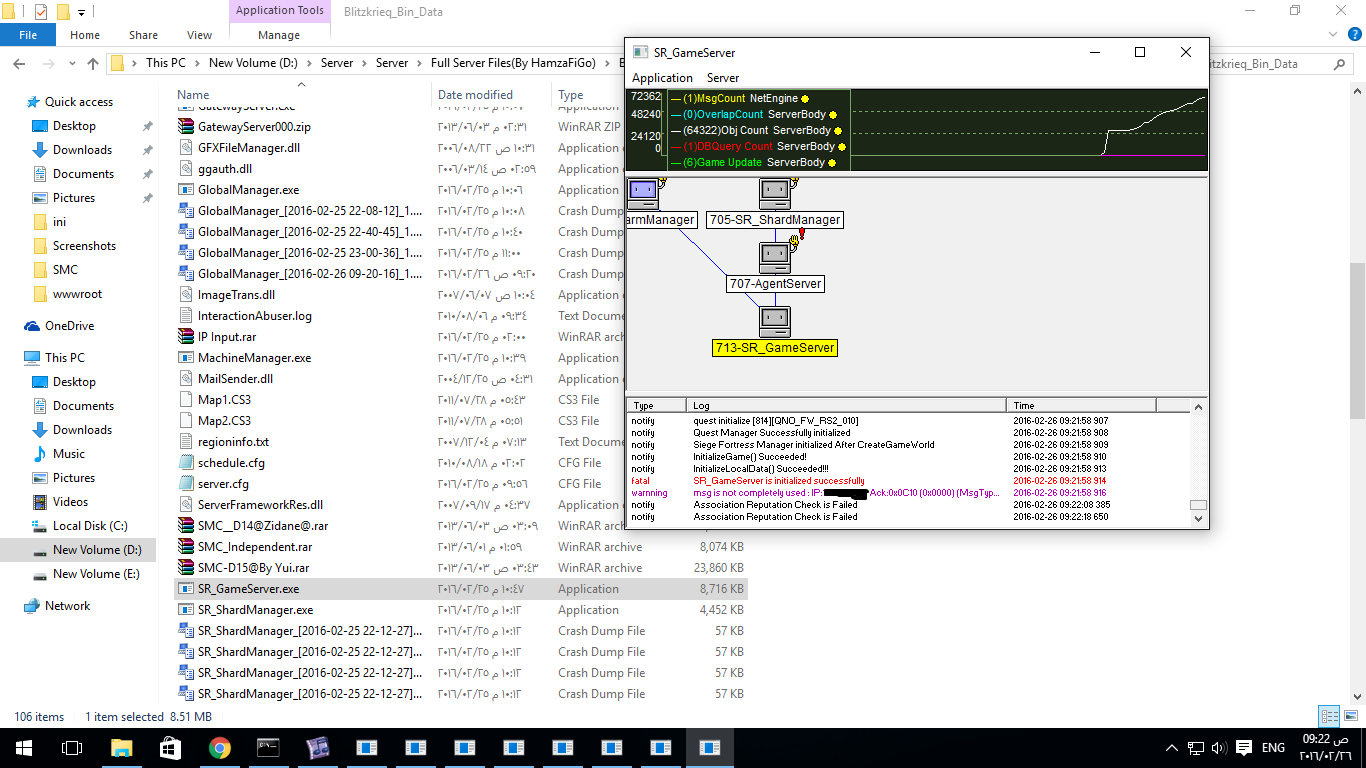Click the Map1.CS3 file icon
1366x768 pixels.
(186, 400)
